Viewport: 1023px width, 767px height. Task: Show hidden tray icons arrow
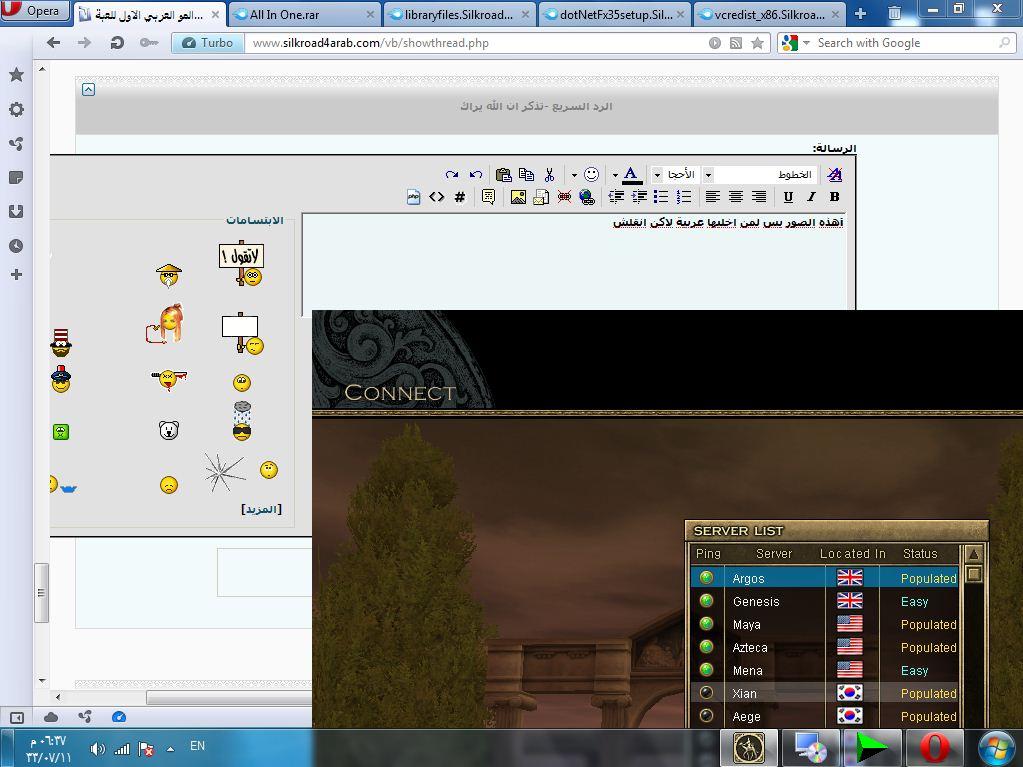coord(170,749)
